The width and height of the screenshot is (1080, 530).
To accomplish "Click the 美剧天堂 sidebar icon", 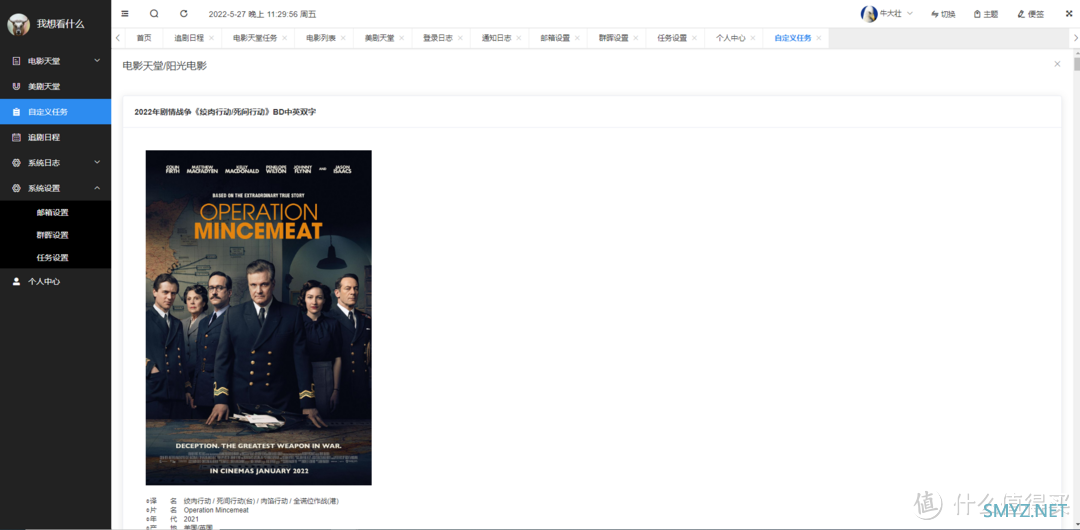I will pyautogui.click(x=17, y=87).
